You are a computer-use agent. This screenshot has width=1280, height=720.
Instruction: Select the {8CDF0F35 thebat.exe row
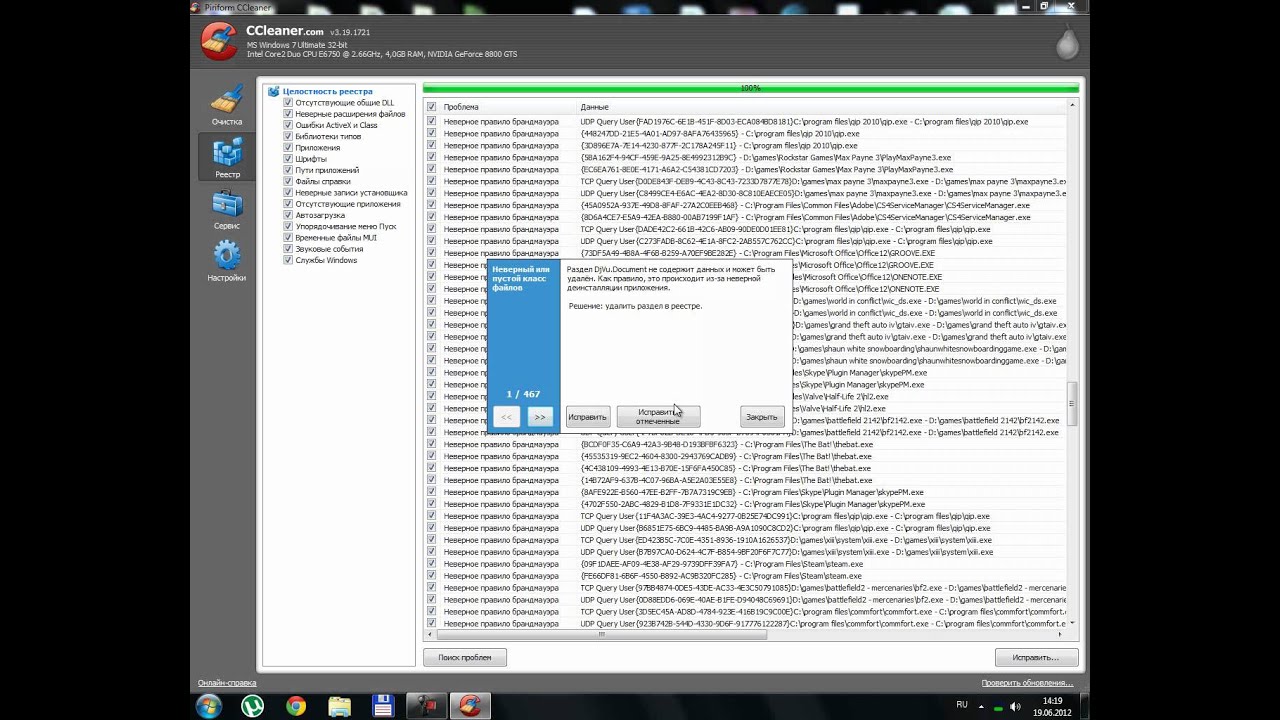[x=744, y=444]
